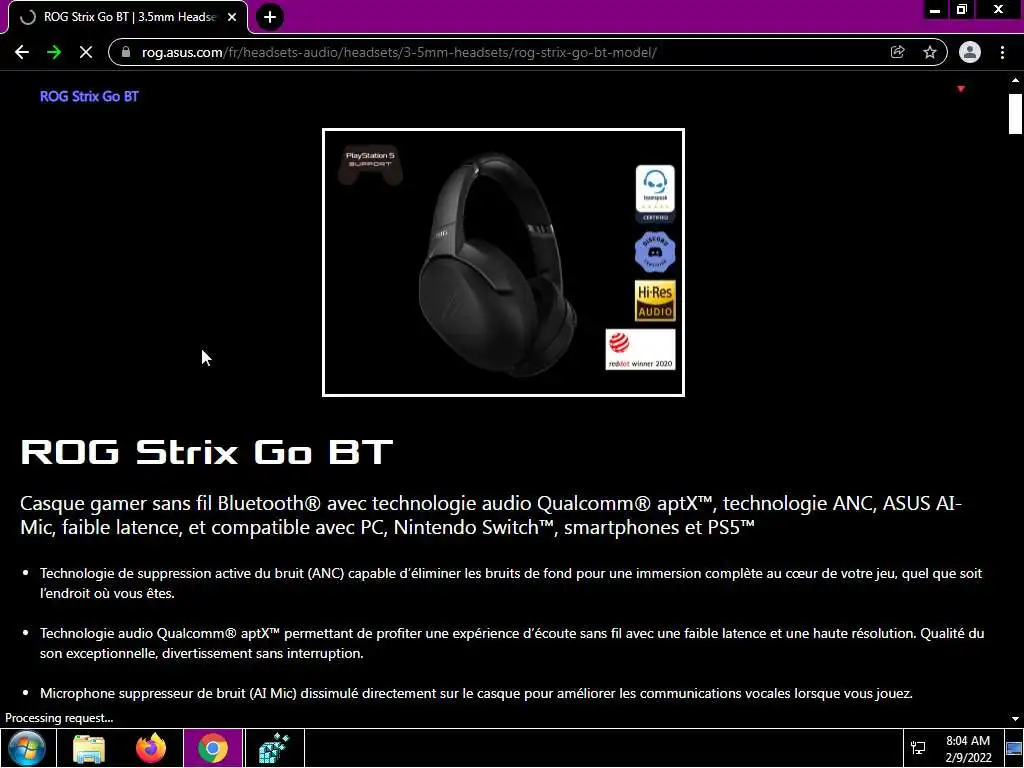Click the Show desktop button
The width and height of the screenshot is (1024, 768).
click(1014, 748)
